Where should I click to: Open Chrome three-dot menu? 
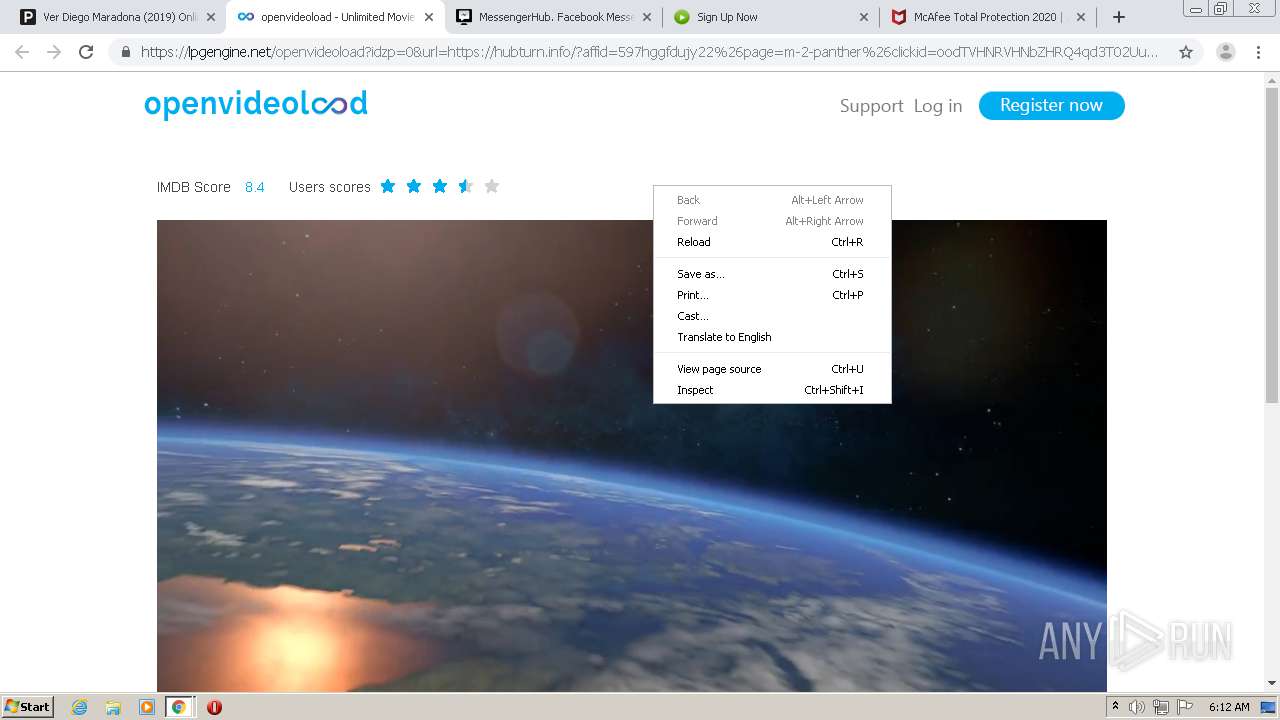(1258, 52)
